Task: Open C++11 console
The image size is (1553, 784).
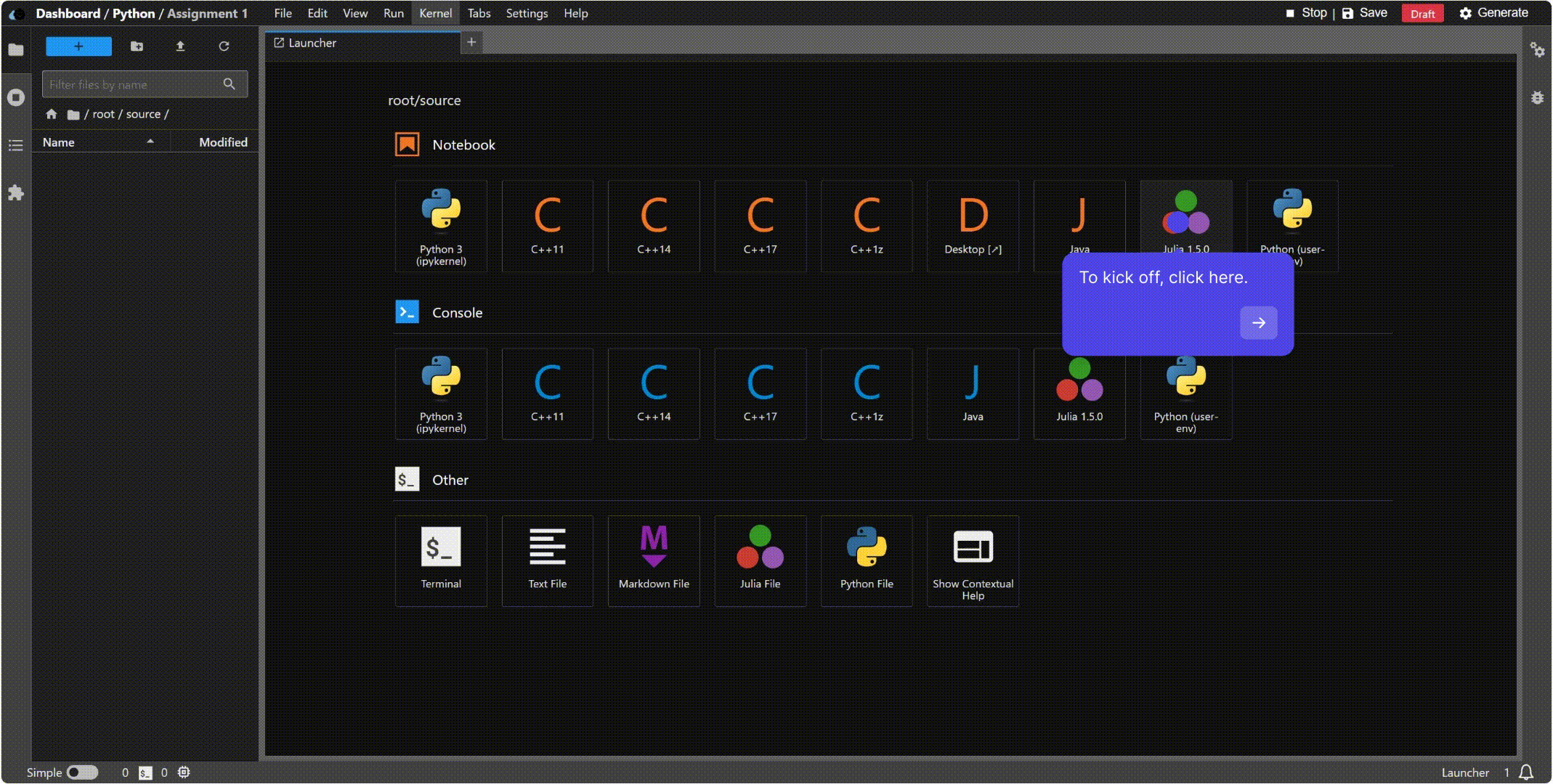Action: (547, 393)
